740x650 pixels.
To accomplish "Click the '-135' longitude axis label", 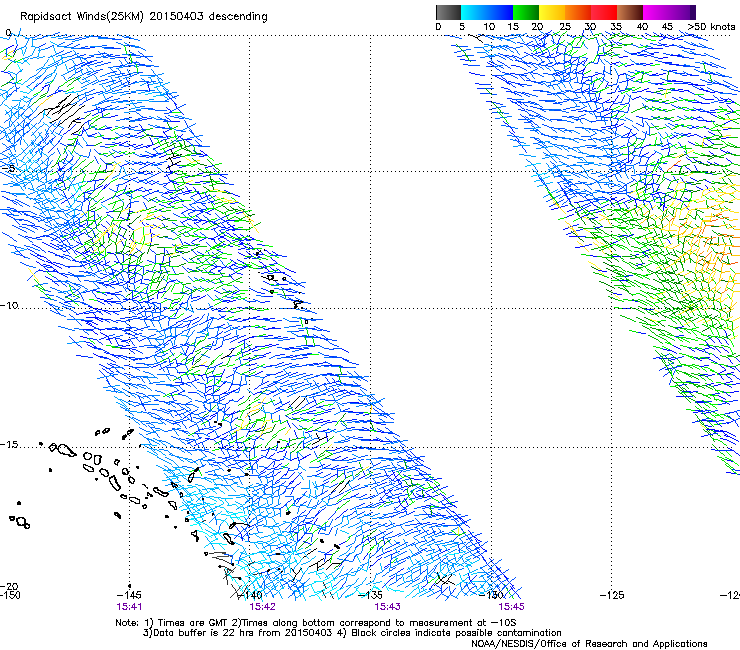I will pos(370,595).
